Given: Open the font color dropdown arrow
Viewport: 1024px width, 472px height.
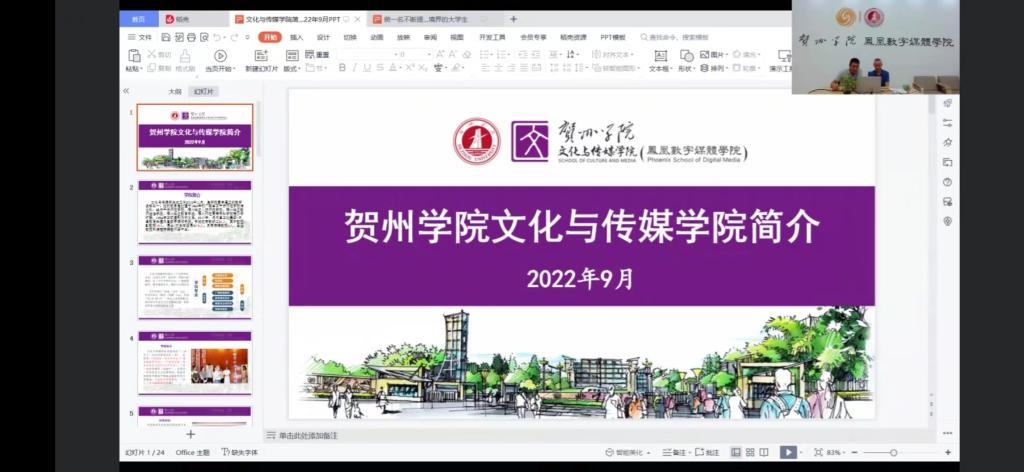Looking at the screenshot, I should tap(400, 68).
